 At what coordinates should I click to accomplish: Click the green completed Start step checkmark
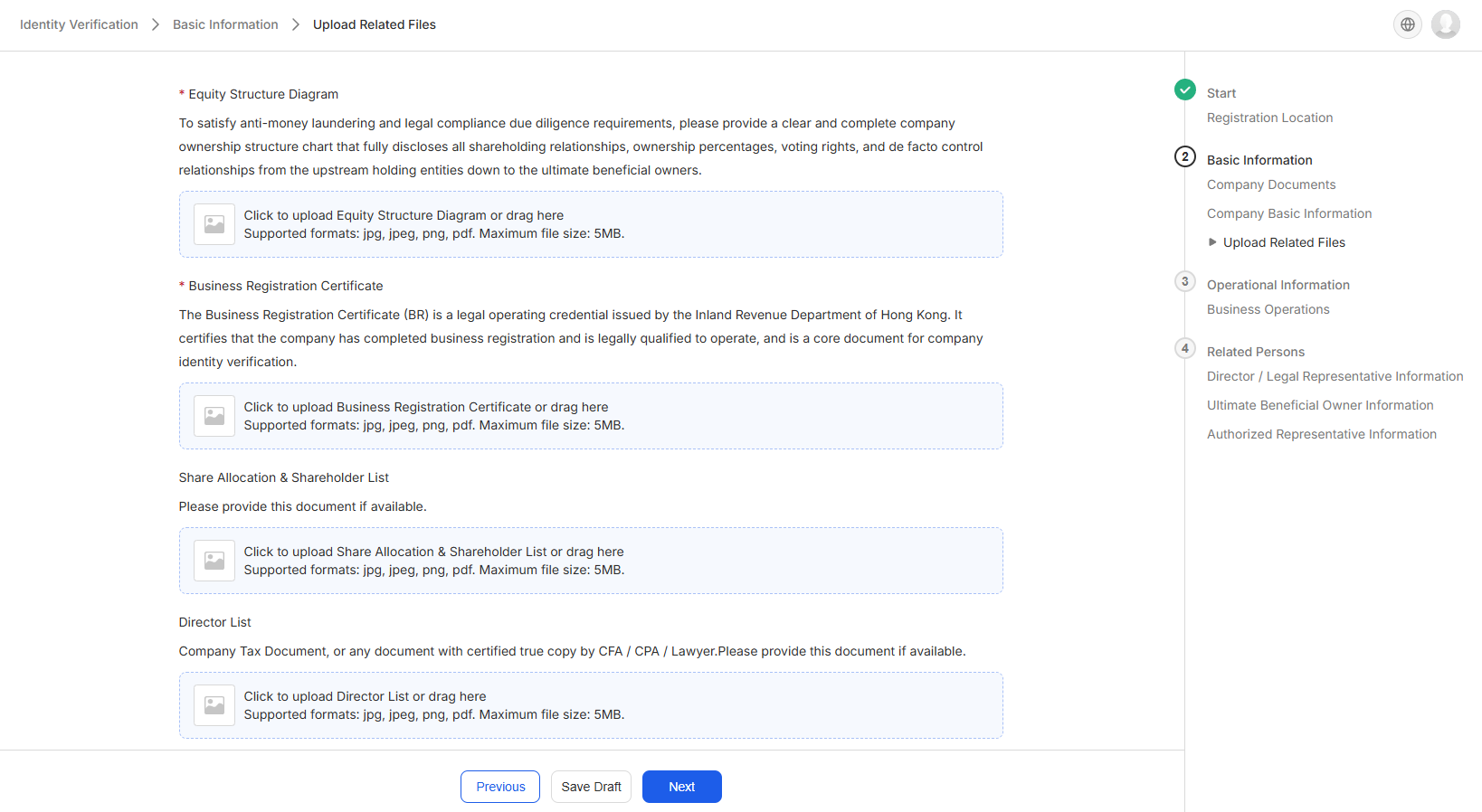[x=1185, y=90]
